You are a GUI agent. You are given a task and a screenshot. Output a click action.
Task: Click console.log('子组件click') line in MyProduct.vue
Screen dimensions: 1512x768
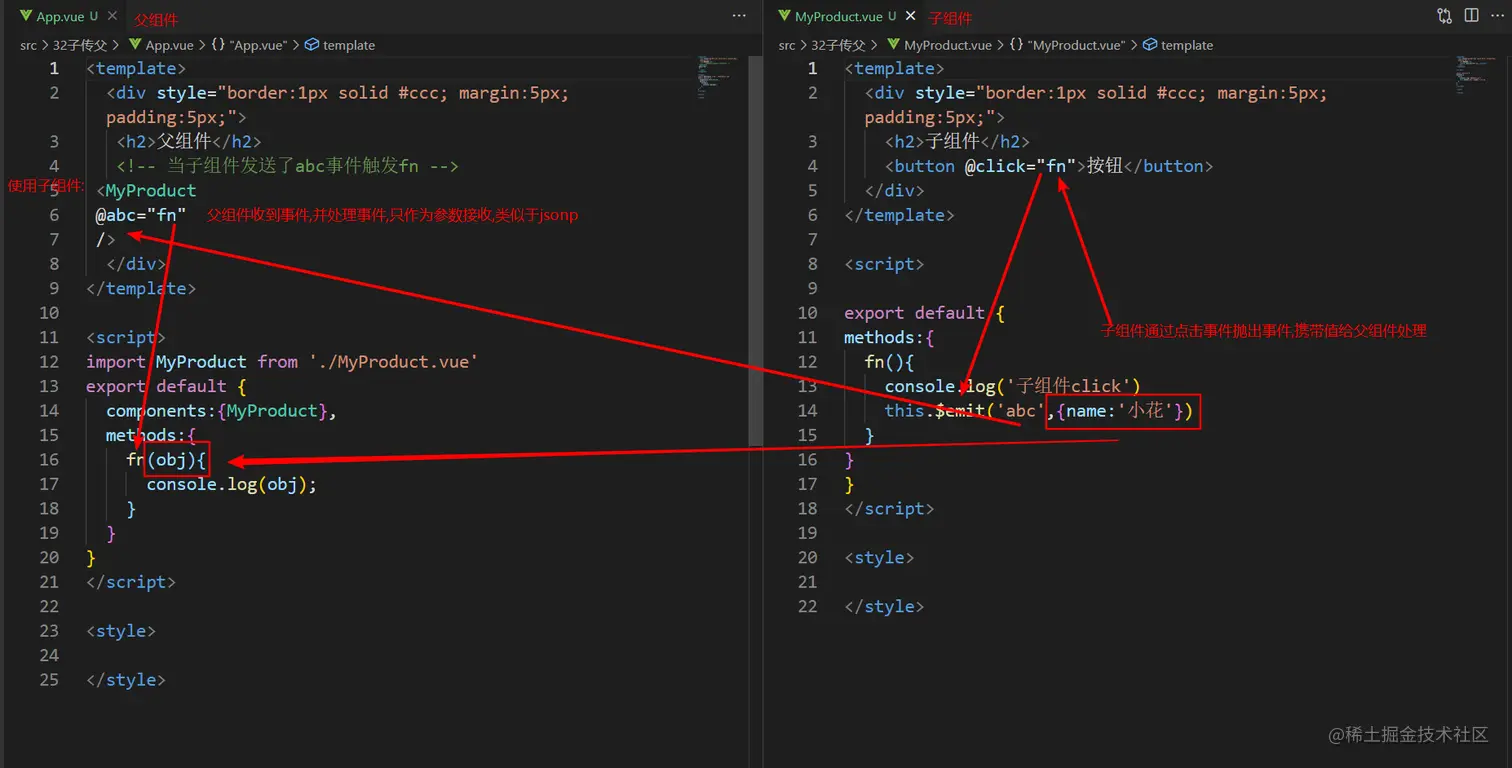(1013, 386)
